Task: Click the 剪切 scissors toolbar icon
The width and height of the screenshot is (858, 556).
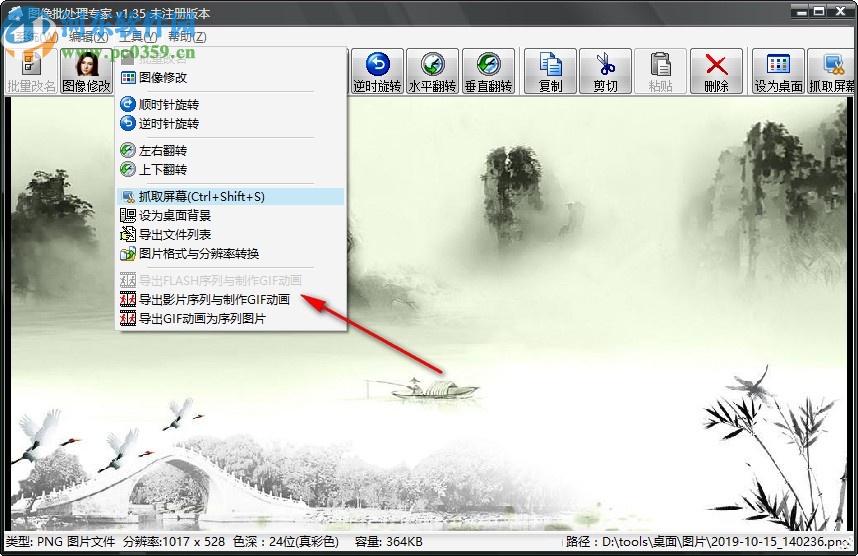Action: tap(605, 71)
